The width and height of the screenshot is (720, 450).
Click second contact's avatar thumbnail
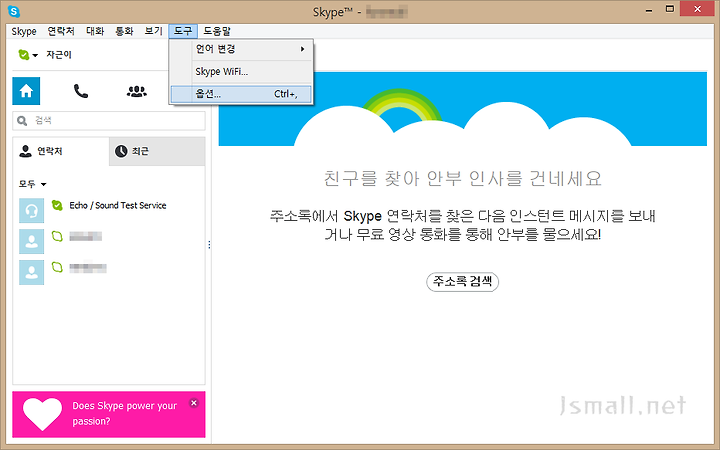pos(32,242)
